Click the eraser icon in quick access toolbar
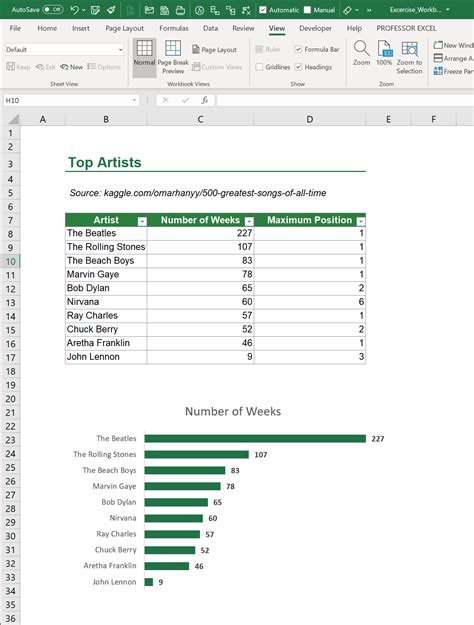 347,10
